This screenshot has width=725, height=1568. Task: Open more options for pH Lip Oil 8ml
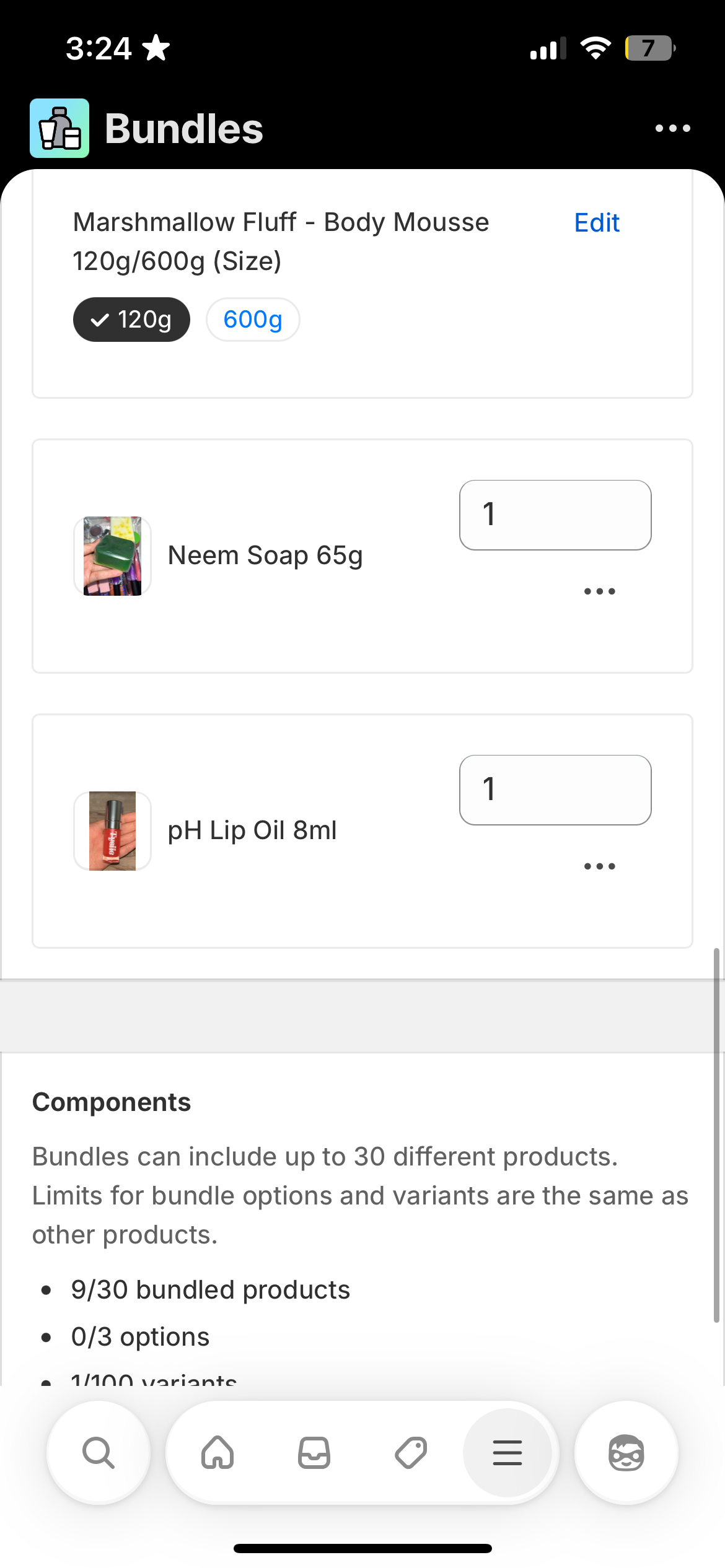pos(599,866)
